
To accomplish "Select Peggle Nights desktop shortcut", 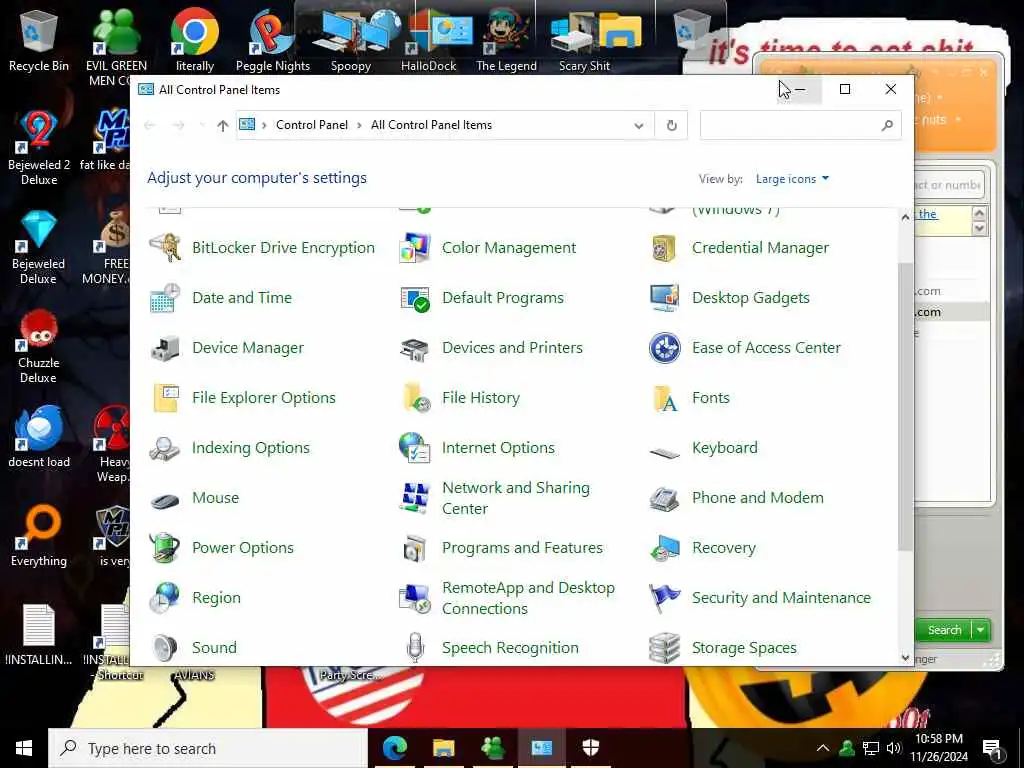I will (x=272, y=42).
